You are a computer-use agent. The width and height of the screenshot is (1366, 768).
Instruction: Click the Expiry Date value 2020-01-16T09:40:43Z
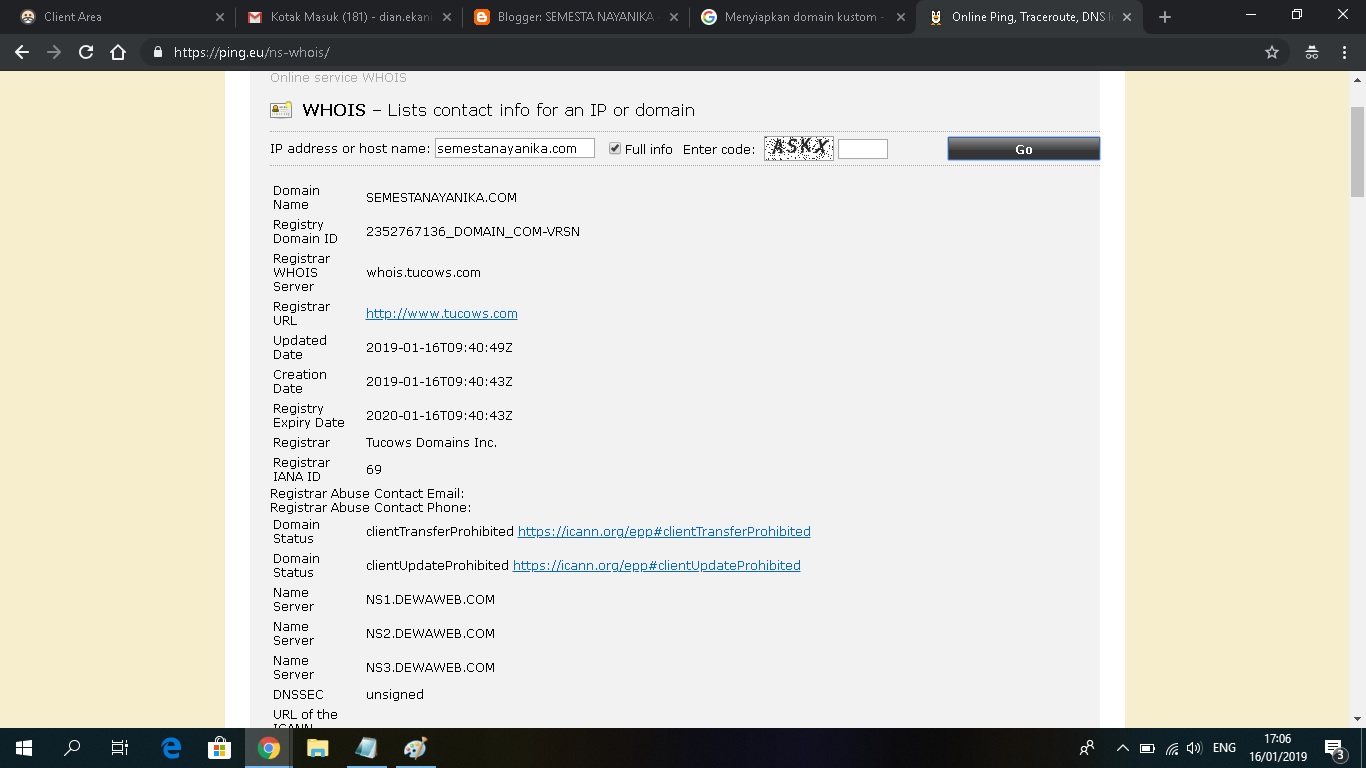point(439,415)
